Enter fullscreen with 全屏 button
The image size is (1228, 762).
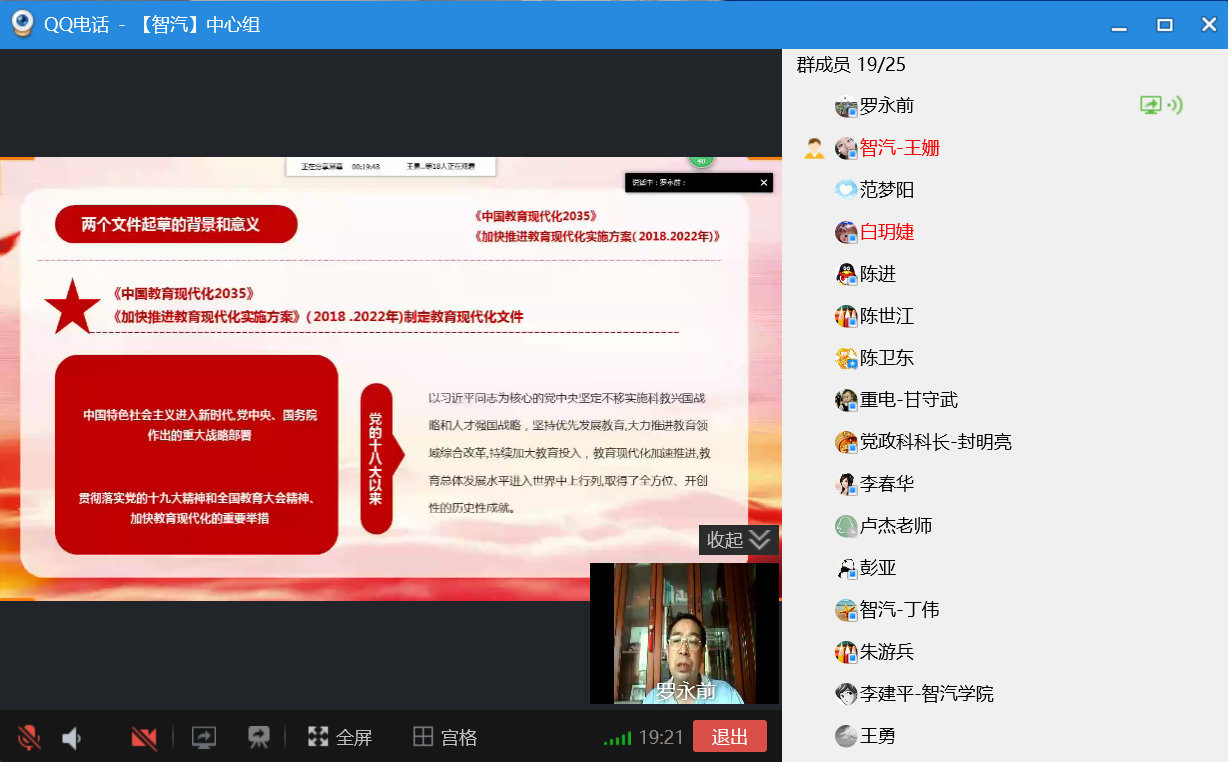pos(340,738)
